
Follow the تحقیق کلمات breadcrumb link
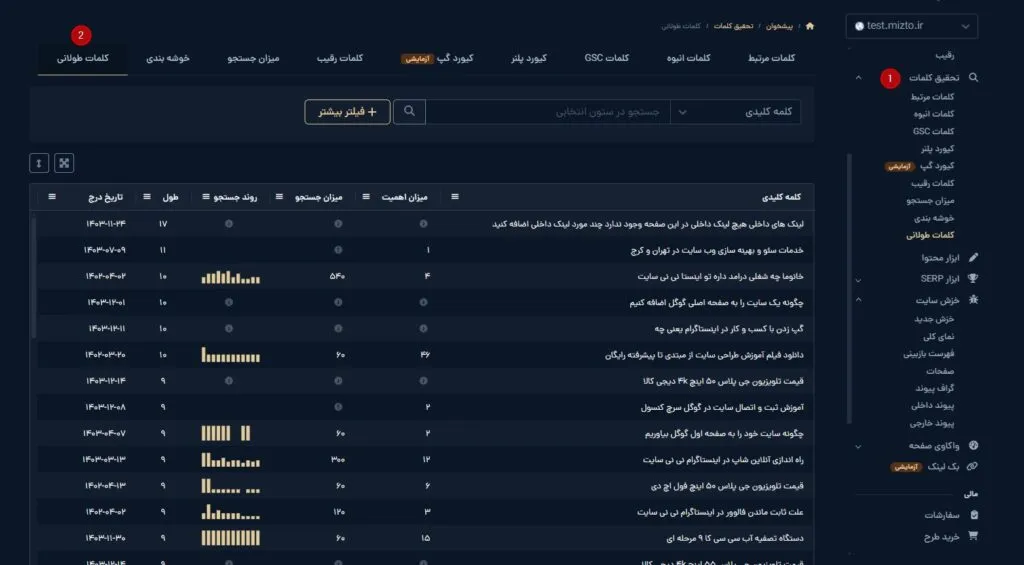pos(733,26)
